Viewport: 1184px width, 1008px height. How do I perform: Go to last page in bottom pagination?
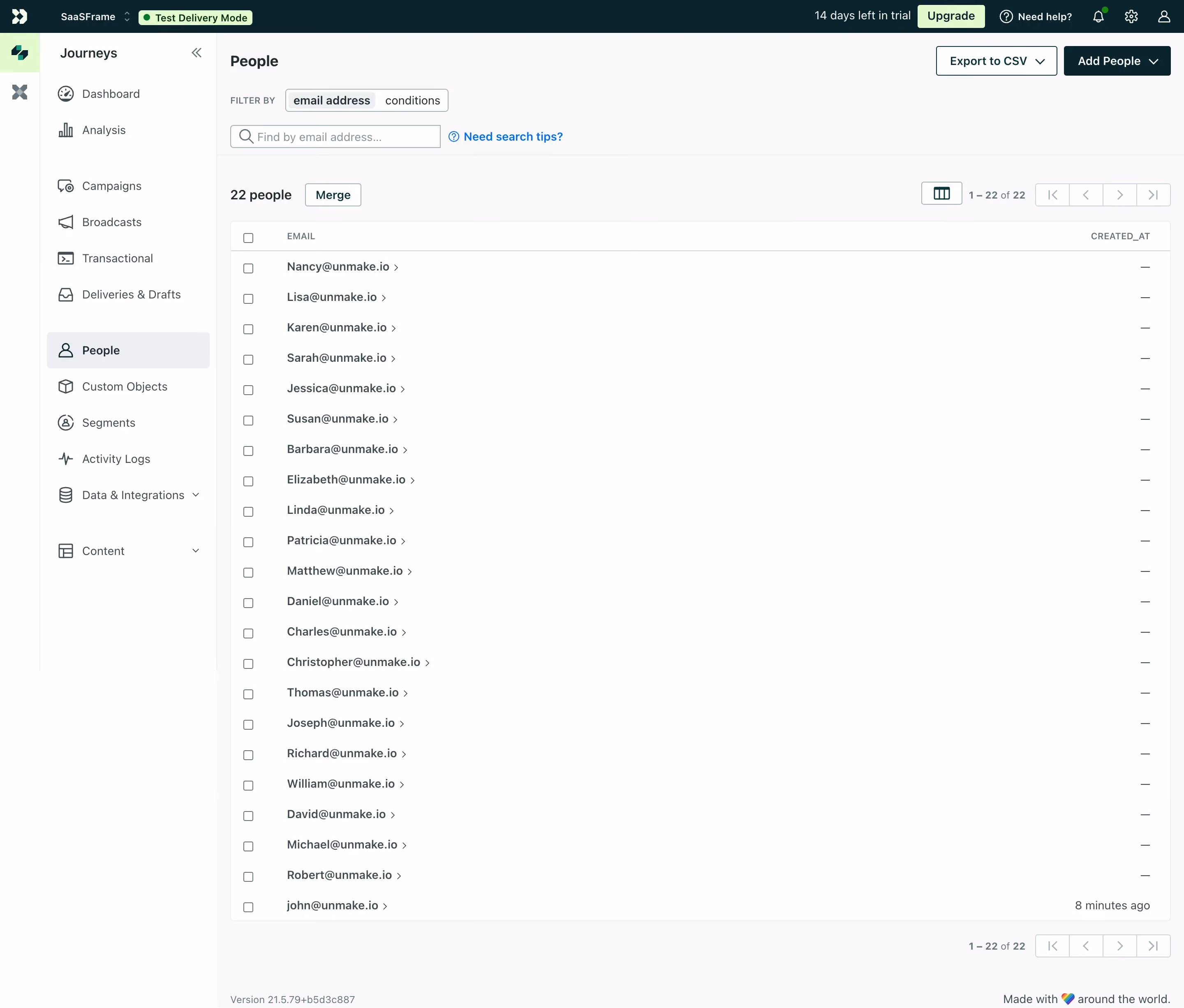[x=1154, y=946]
